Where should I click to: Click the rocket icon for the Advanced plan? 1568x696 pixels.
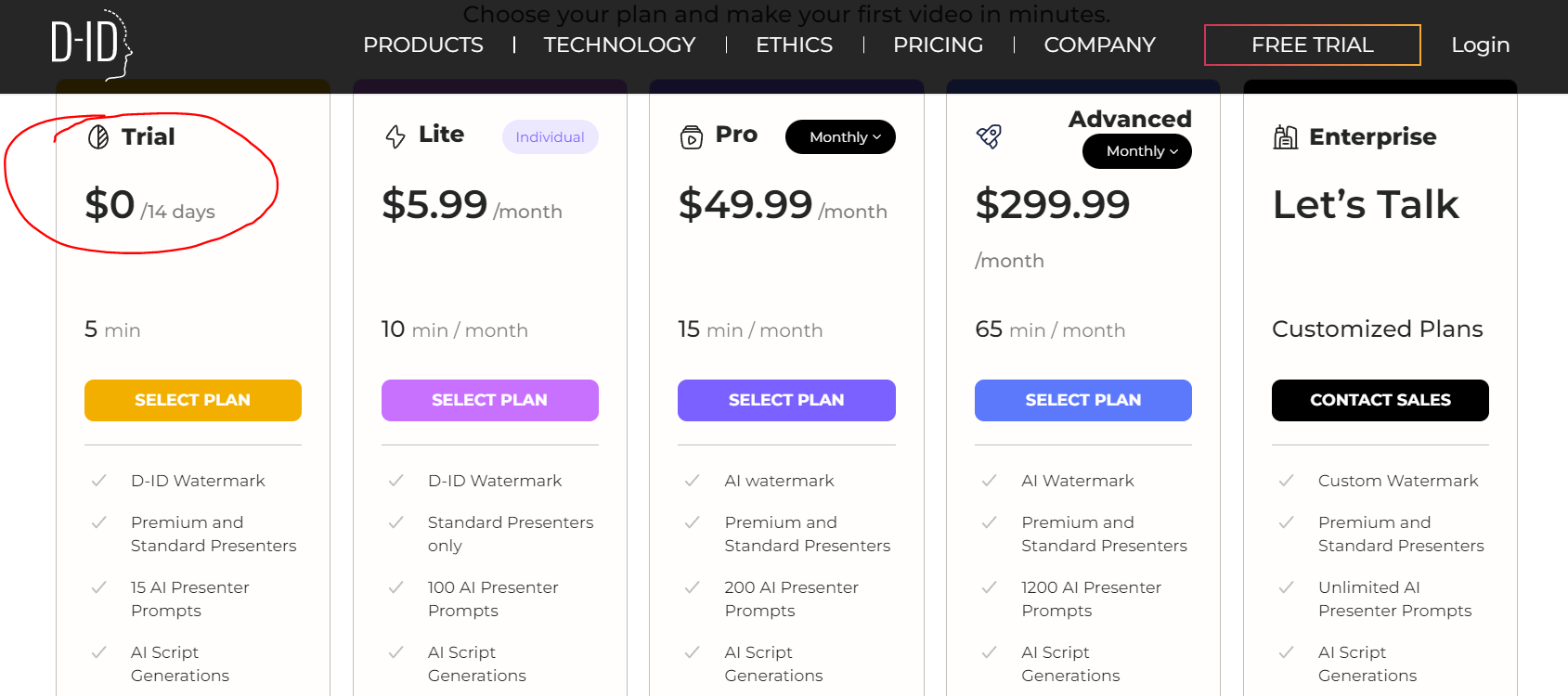pyautogui.click(x=989, y=137)
